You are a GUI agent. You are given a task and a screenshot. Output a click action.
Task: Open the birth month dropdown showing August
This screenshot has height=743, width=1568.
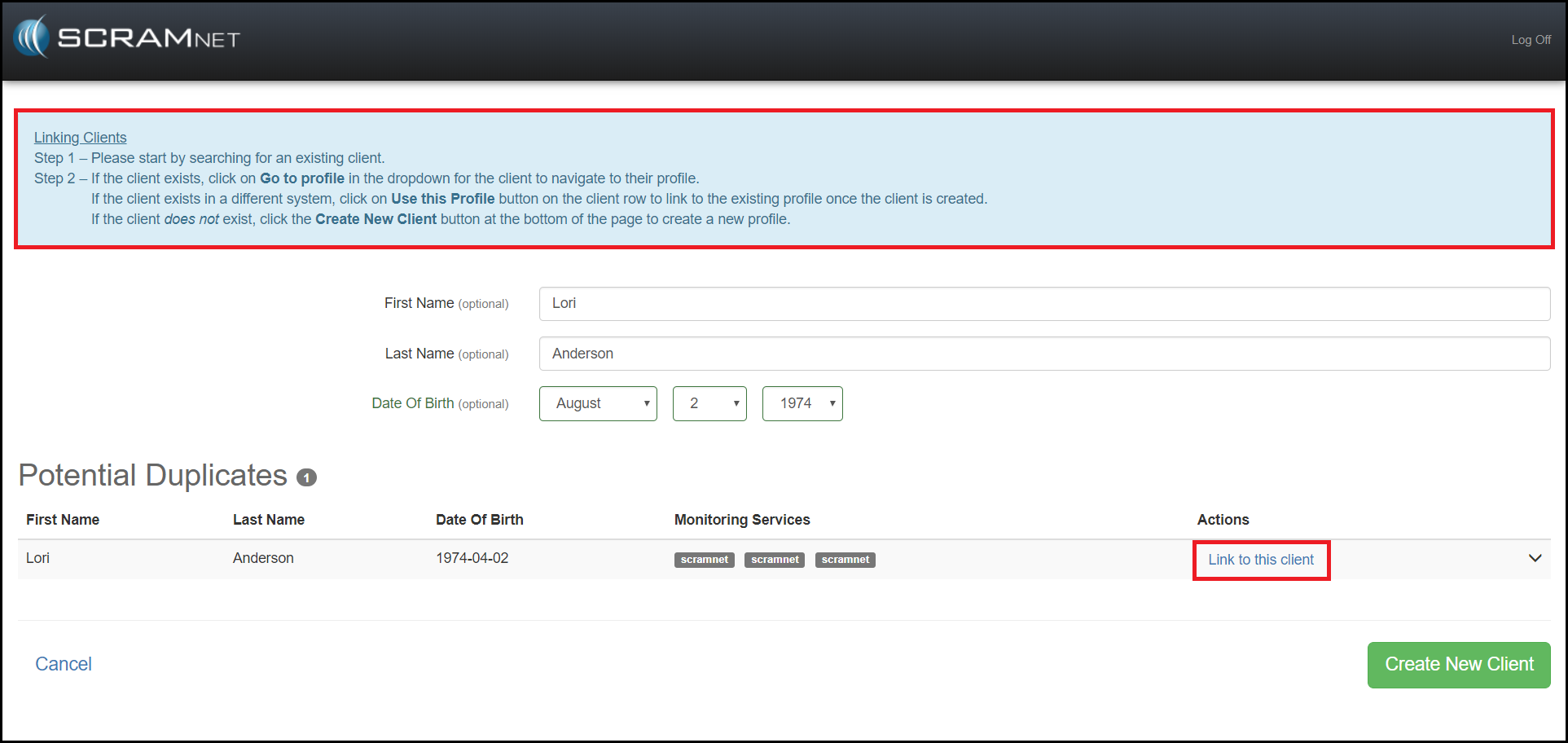[598, 404]
